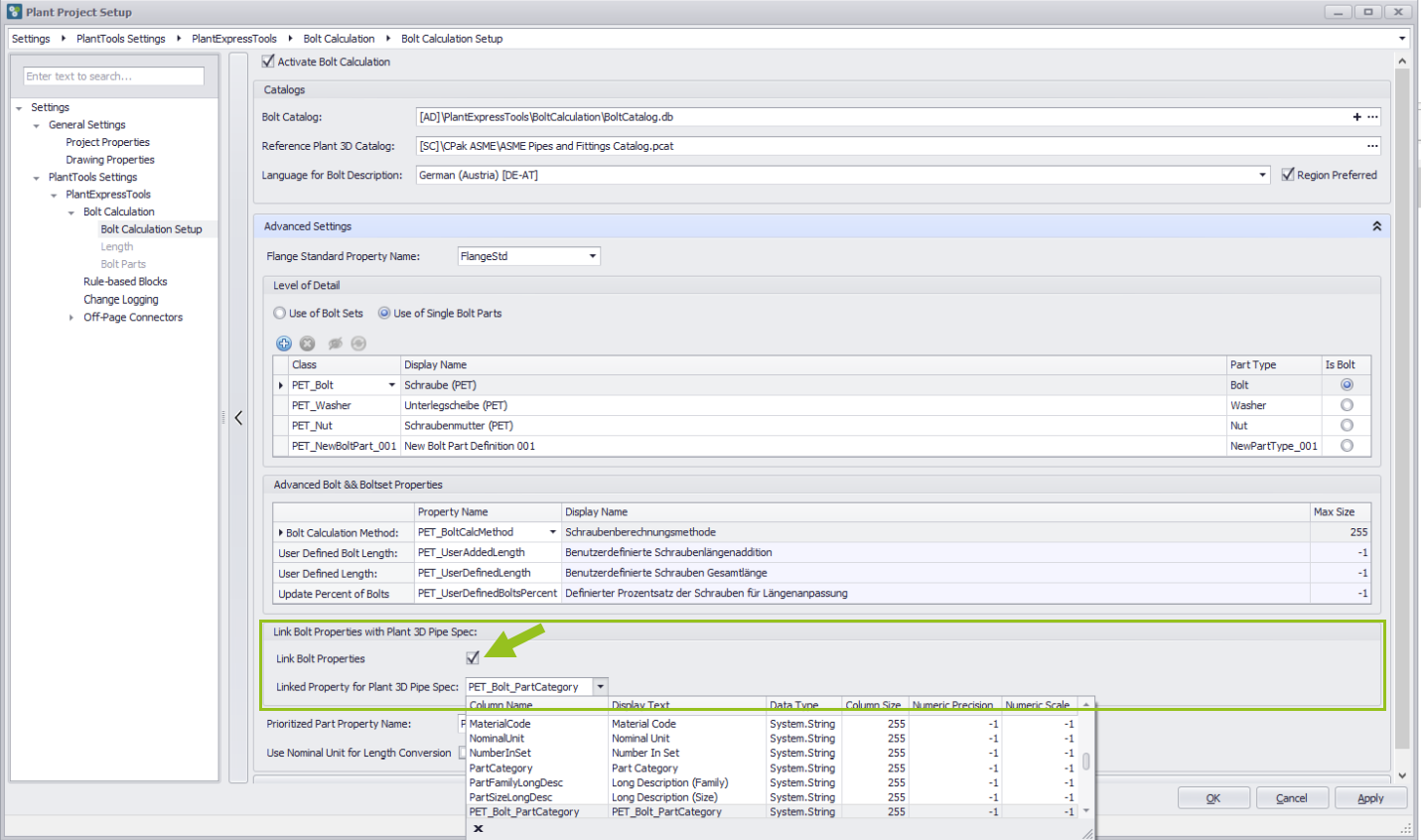
Task: Open Bolt Catalog browse ellipsis button
Action: point(1372,117)
